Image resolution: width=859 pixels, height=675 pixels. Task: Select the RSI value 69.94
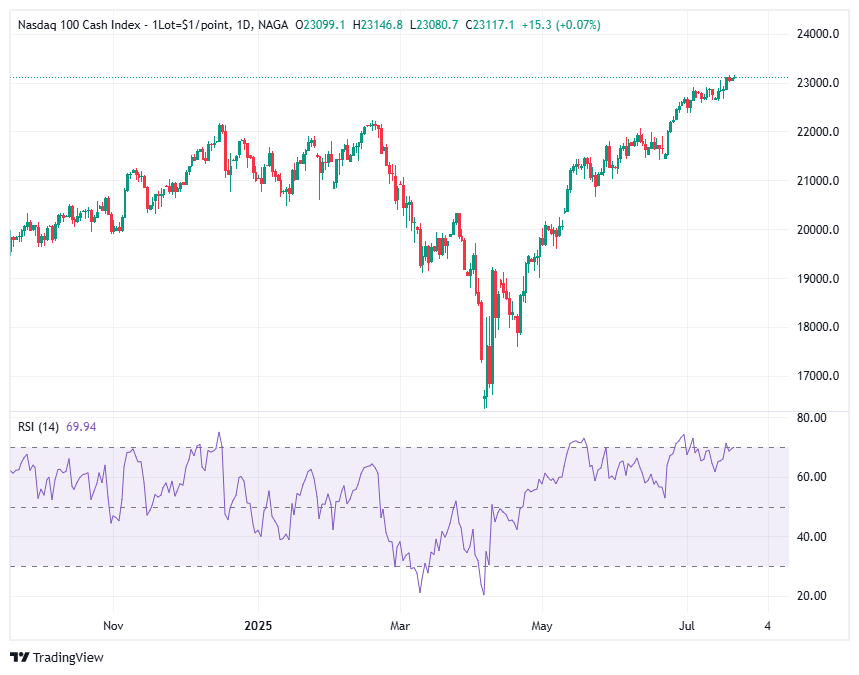point(81,426)
